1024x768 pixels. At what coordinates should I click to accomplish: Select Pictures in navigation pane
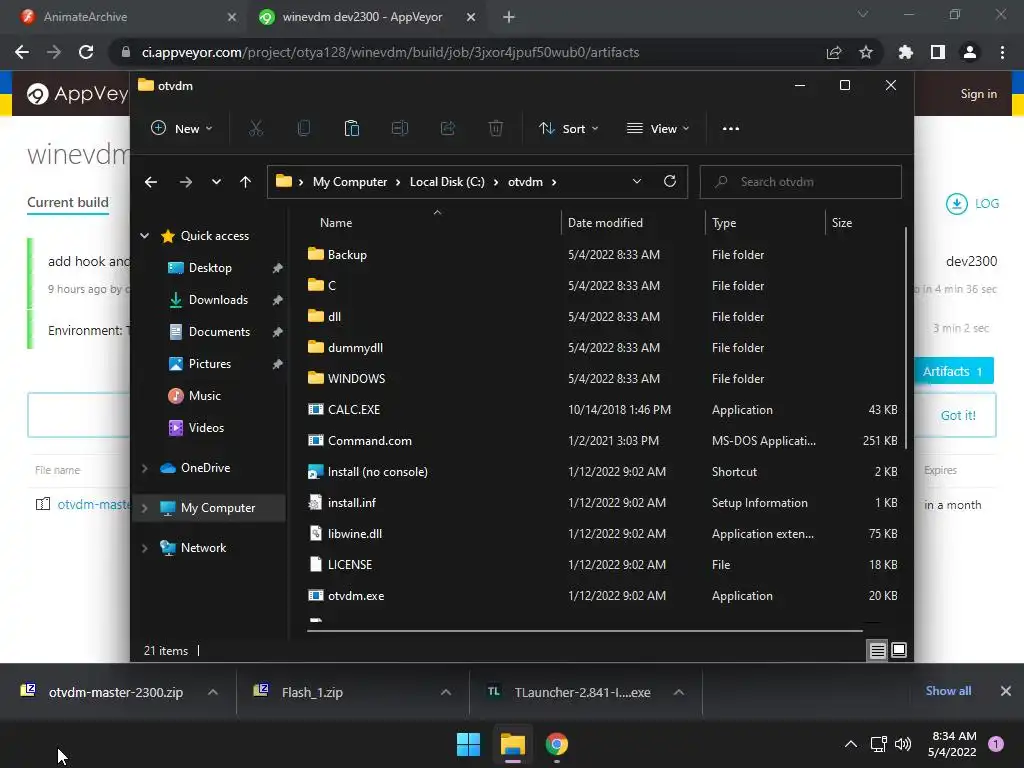pyautogui.click(x=209, y=364)
